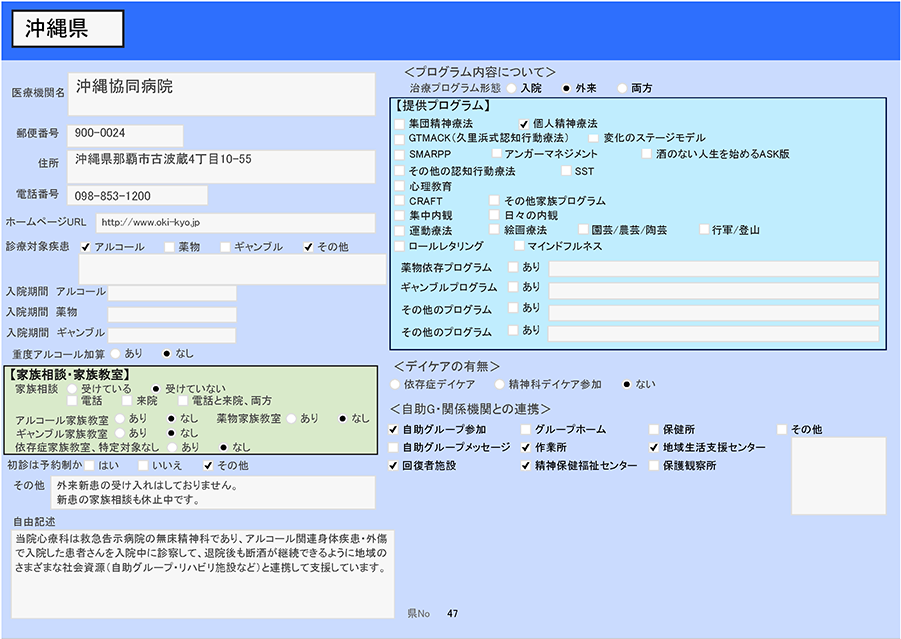
Task: Toggle the アルコール target disease checkbox
Action: (x=87, y=247)
